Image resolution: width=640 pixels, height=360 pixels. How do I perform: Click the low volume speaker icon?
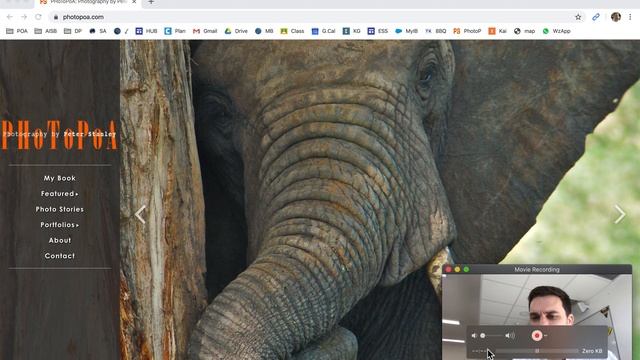474,336
